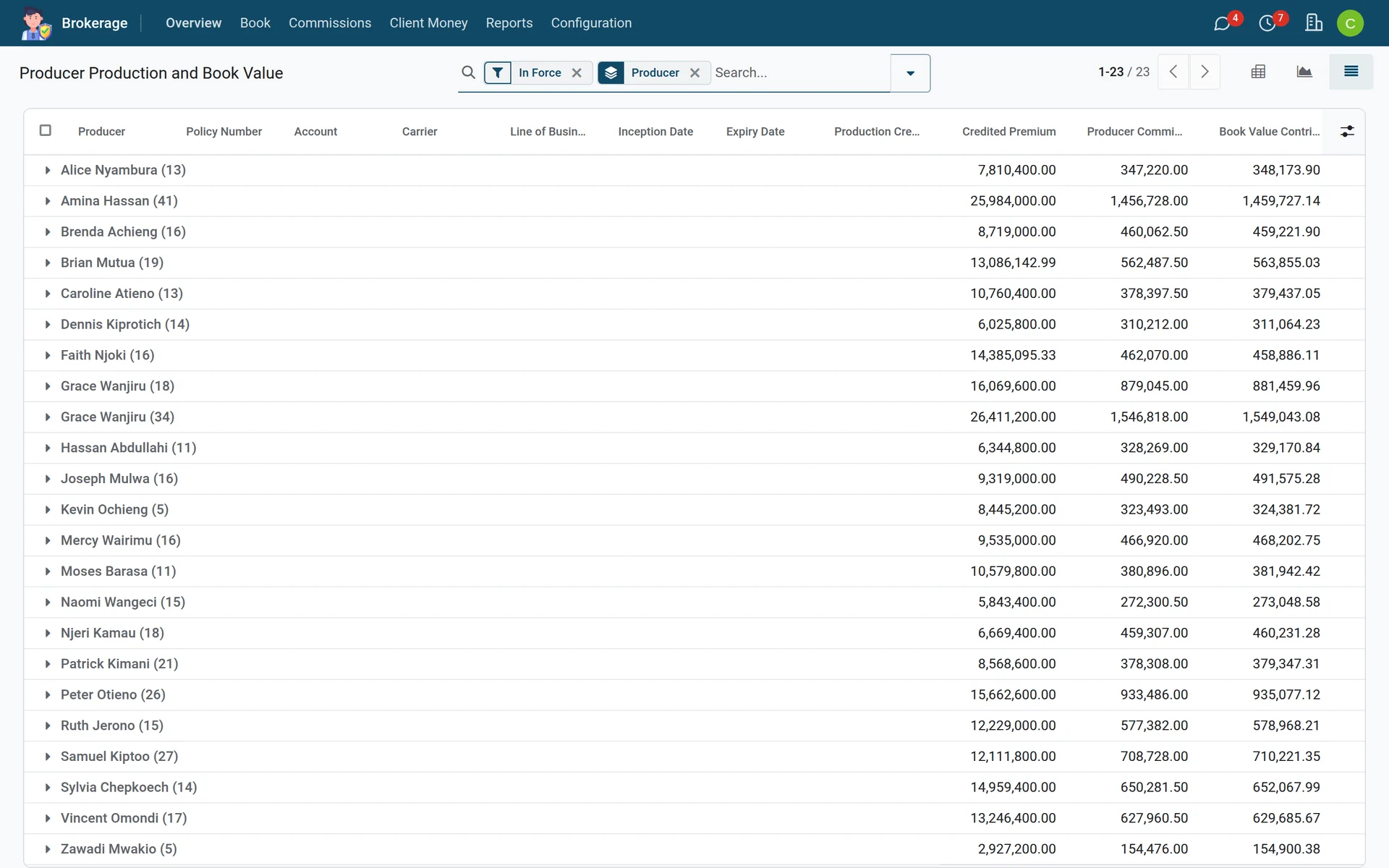Open the user avatar menu labeled C
The height and width of the screenshot is (868, 1389).
(1350, 23)
